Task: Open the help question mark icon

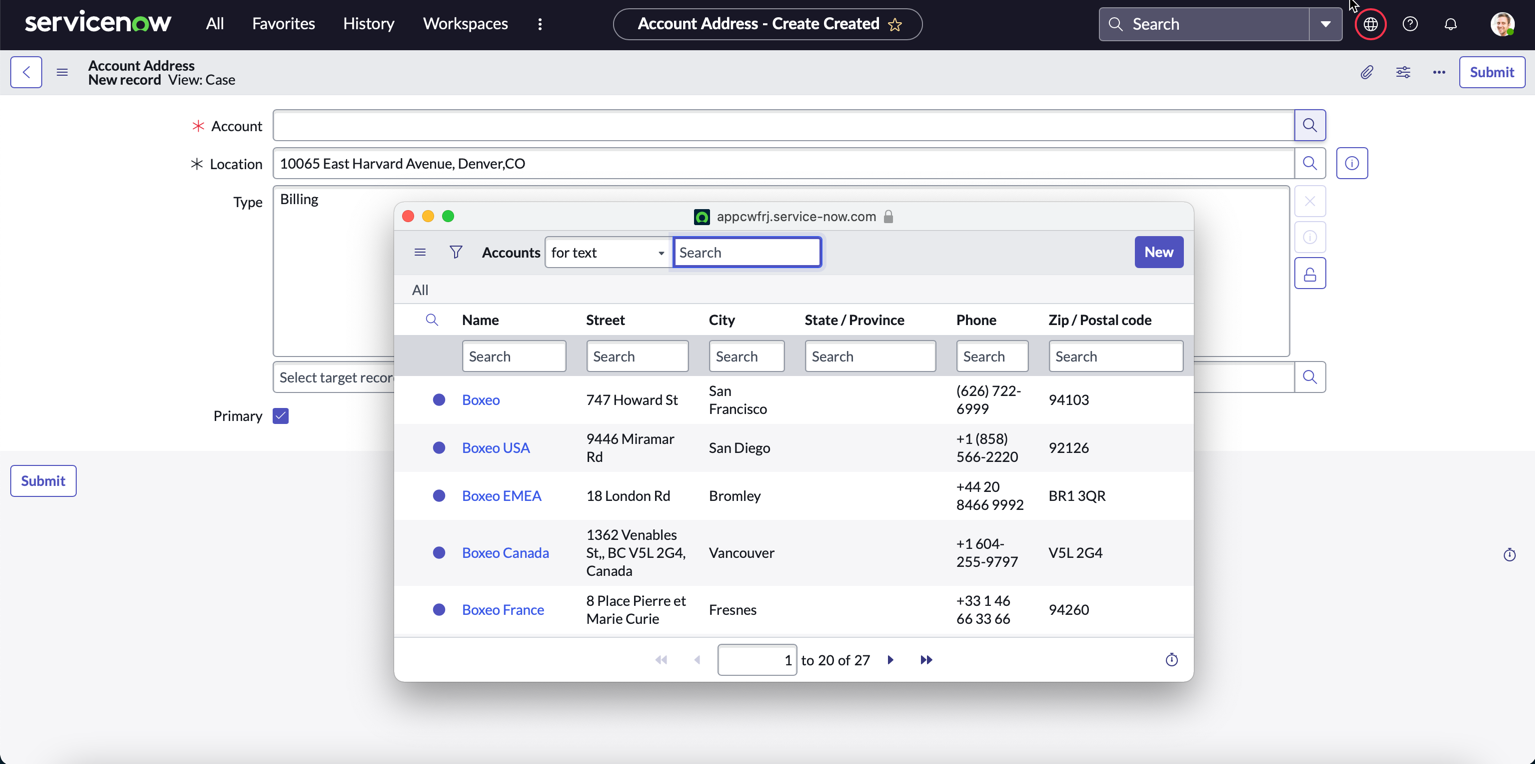Action: 1410,24
